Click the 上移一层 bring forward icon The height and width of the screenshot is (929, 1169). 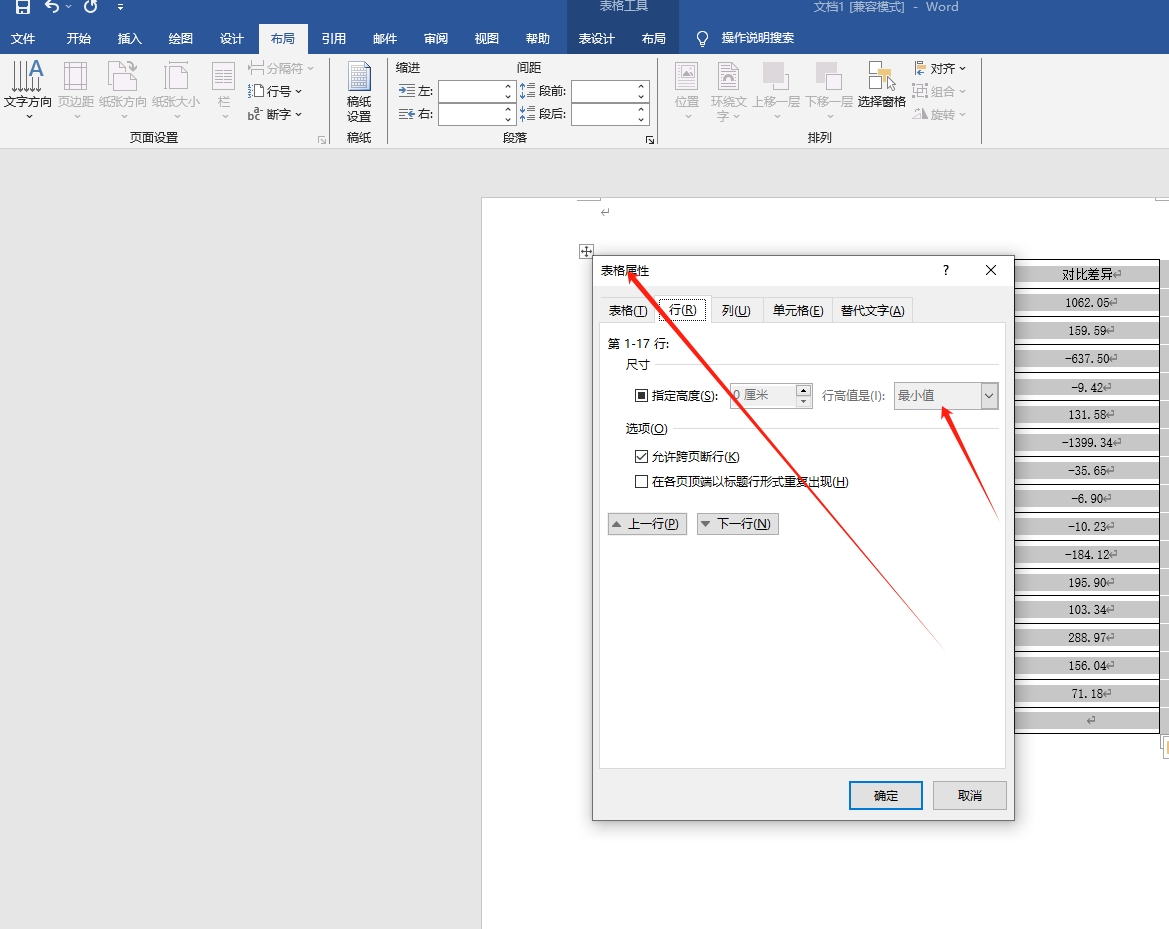(775, 90)
